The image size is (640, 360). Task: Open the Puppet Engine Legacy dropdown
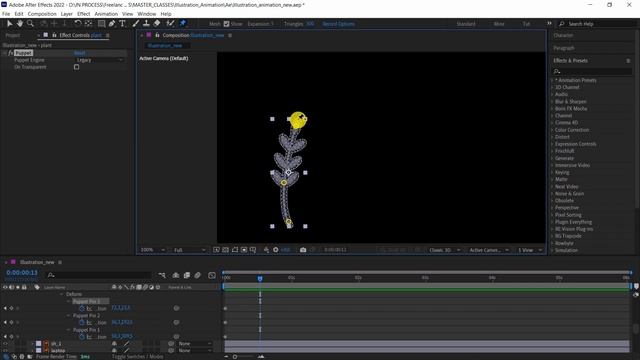point(99,60)
